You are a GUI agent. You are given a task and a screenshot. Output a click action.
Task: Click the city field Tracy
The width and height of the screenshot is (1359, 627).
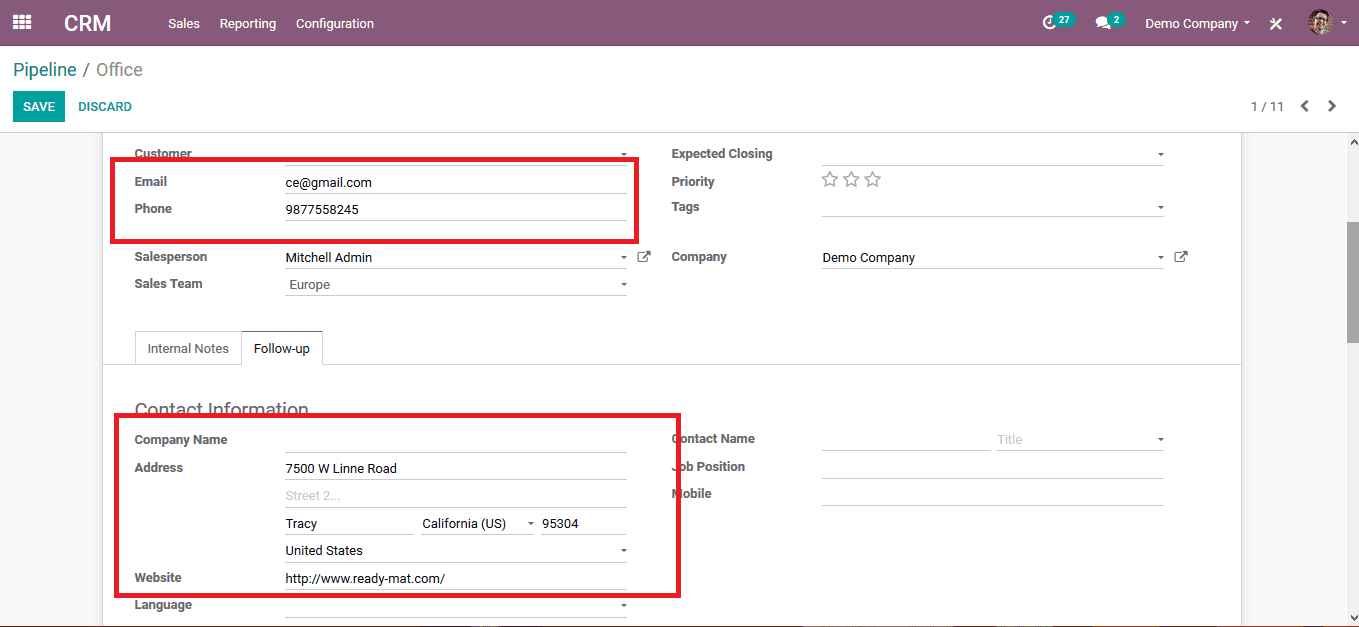[349, 523]
